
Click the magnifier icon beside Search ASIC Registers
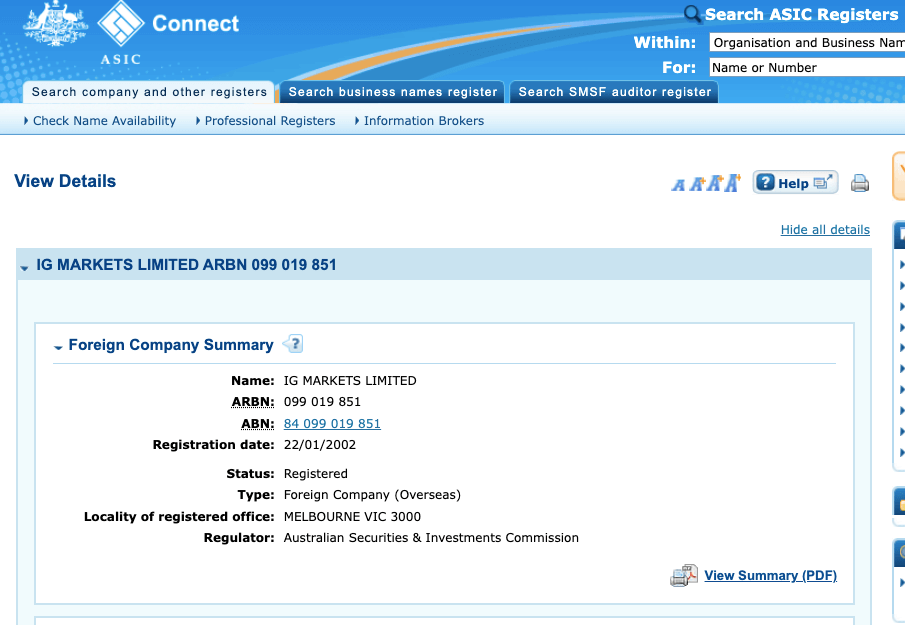(x=691, y=13)
